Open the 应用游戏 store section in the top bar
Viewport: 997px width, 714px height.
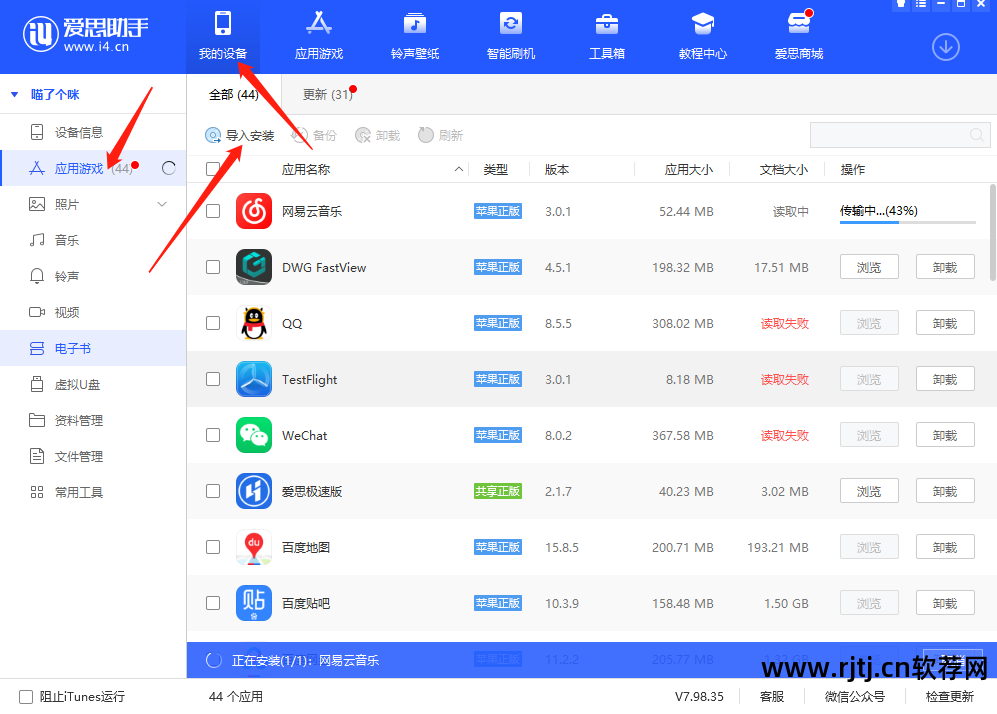click(x=319, y=36)
